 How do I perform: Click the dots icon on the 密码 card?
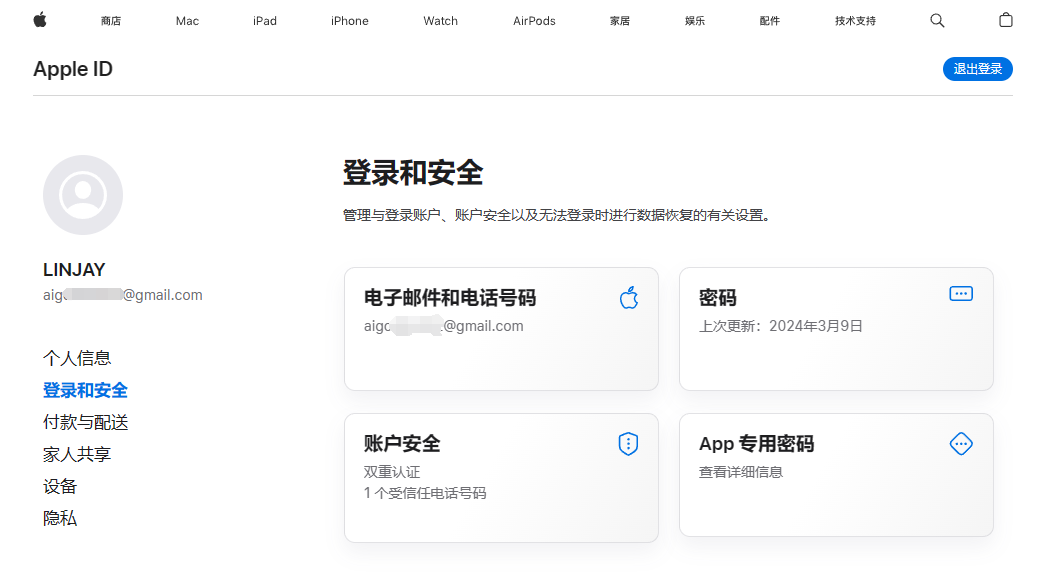tap(961, 294)
